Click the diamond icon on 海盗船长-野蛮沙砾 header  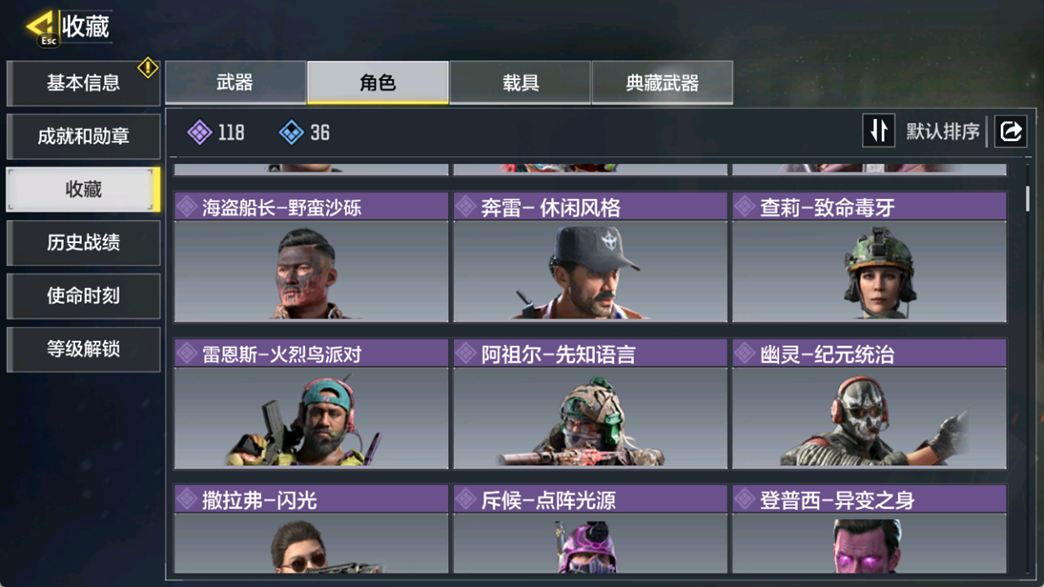tap(187, 206)
